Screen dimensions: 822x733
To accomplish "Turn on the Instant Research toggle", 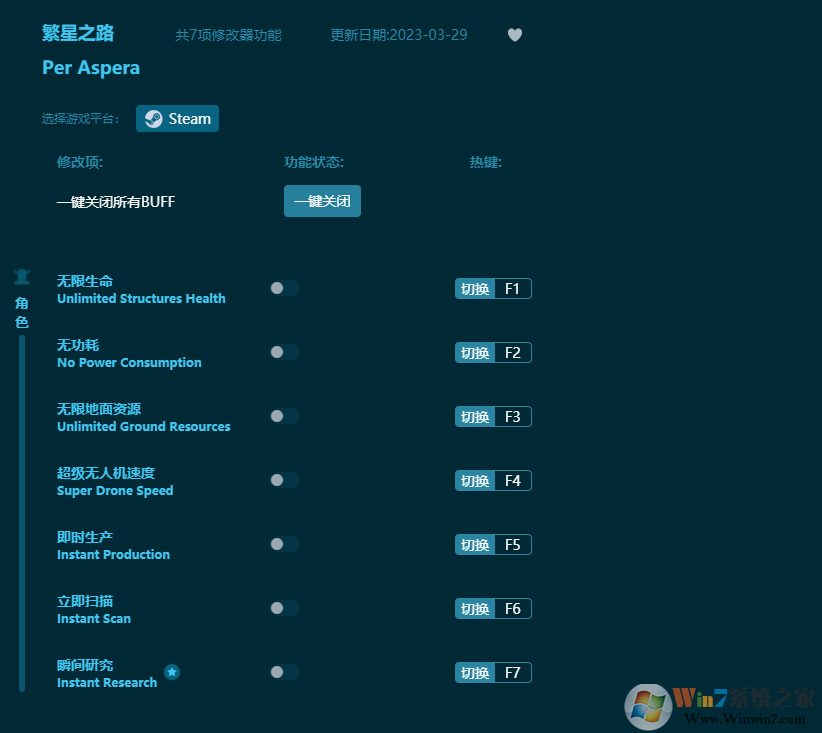I will 284,672.
